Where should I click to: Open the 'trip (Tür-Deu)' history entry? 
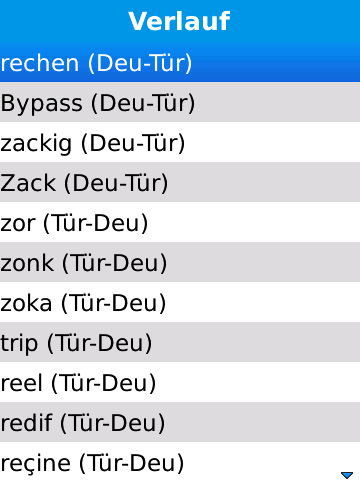click(x=180, y=342)
